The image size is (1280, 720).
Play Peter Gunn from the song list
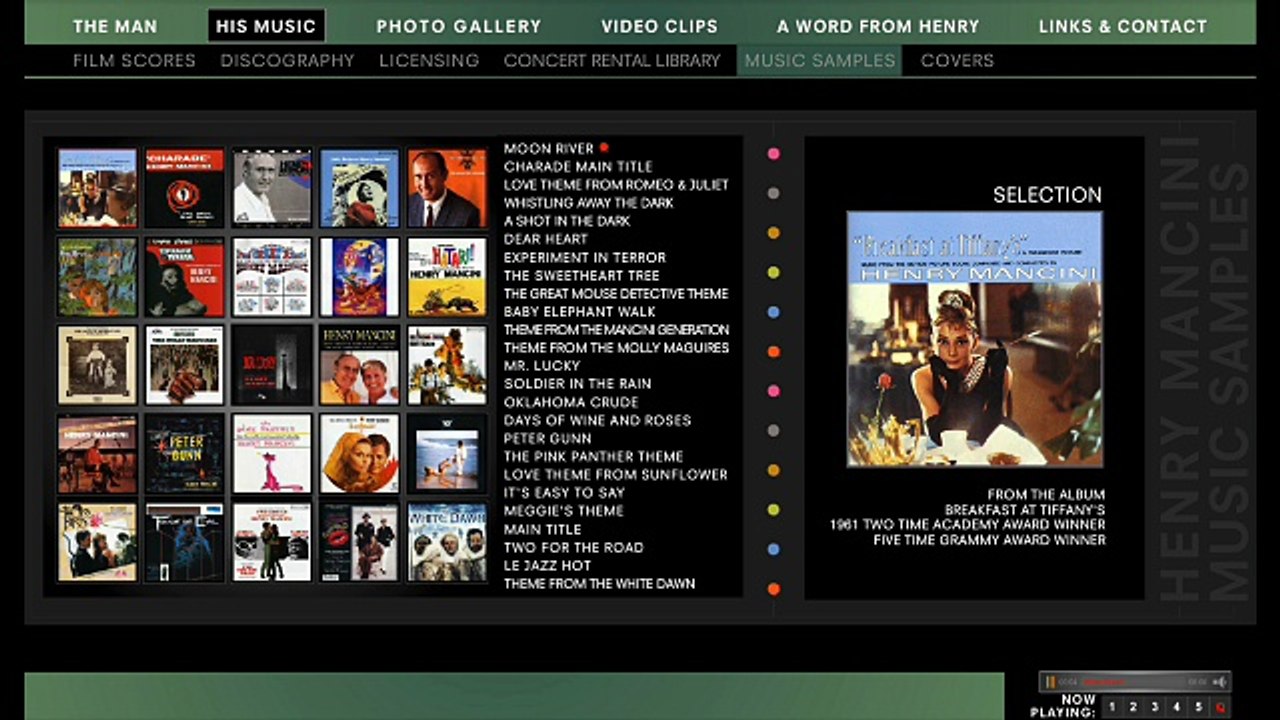coord(548,438)
